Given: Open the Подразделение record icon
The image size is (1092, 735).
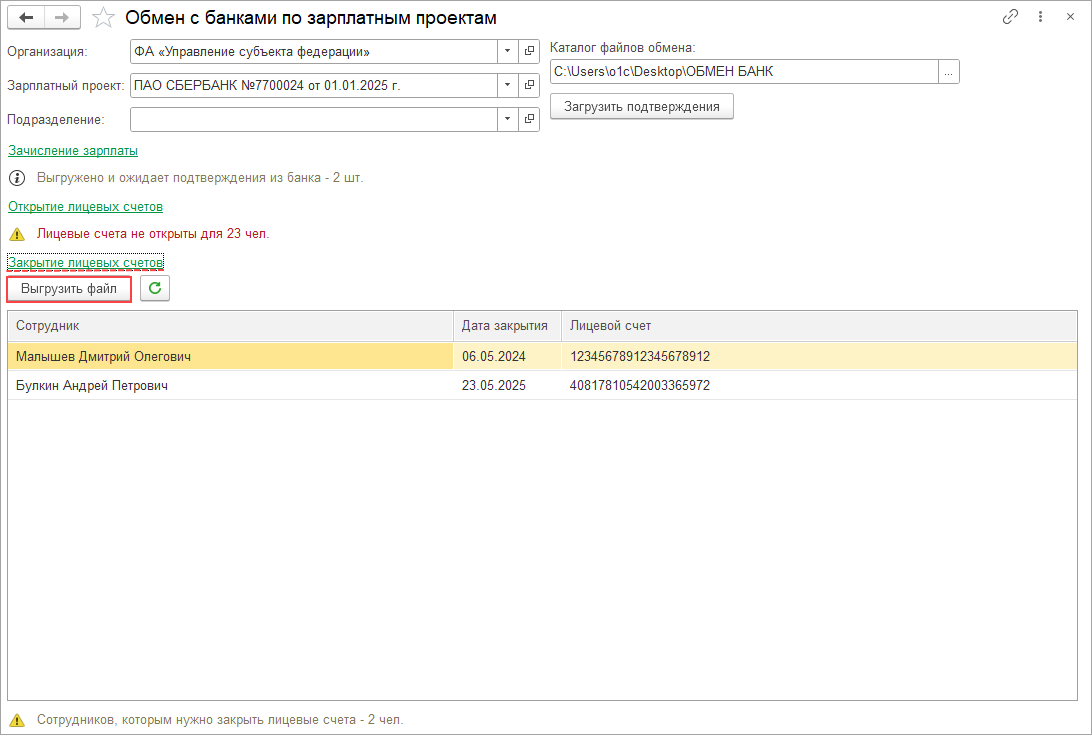Looking at the screenshot, I should tap(529, 119).
